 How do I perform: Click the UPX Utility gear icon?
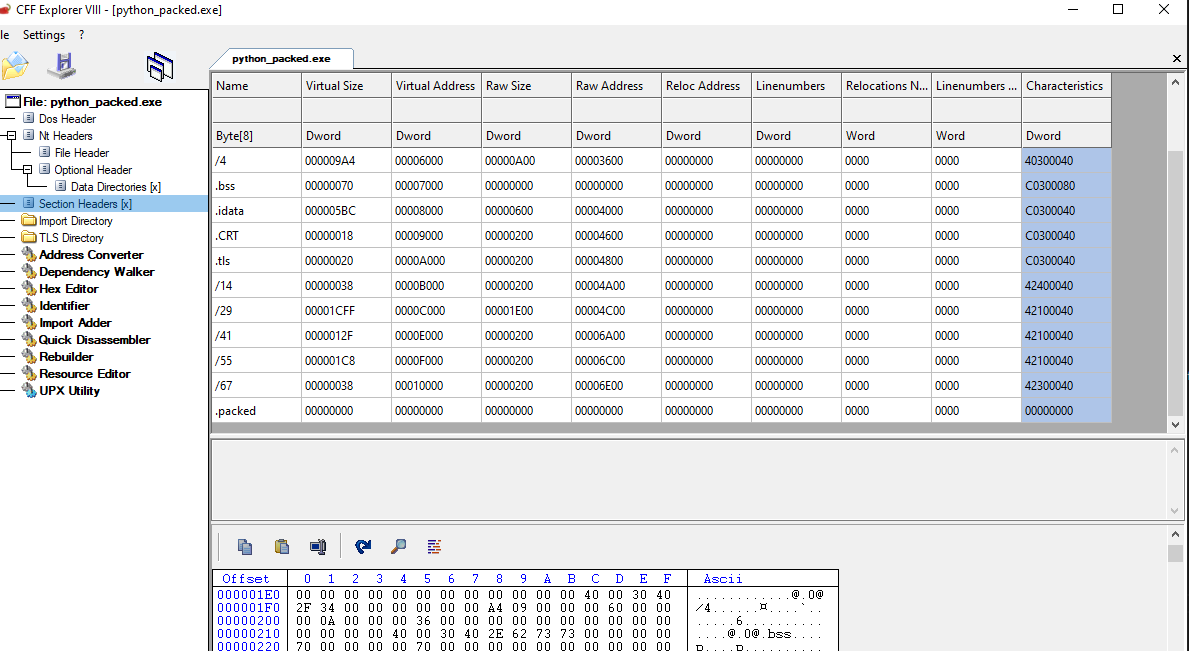click(29, 390)
